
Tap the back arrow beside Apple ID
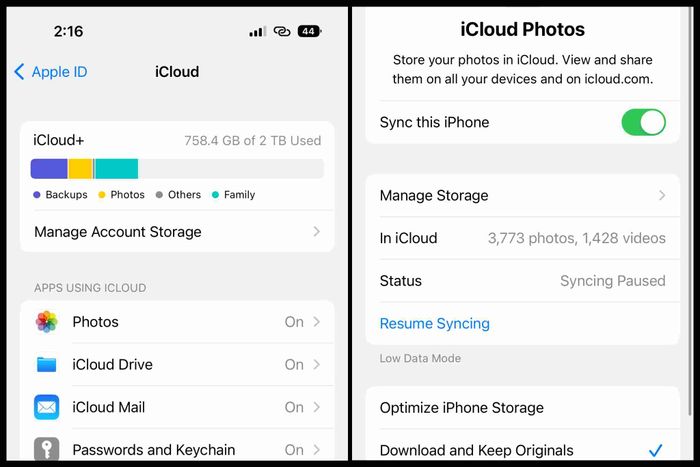tap(19, 71)
